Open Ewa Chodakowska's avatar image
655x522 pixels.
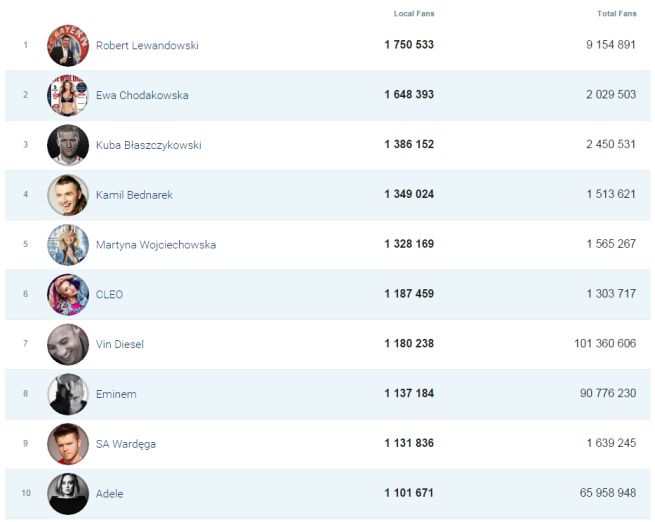[x=68, y=95]
